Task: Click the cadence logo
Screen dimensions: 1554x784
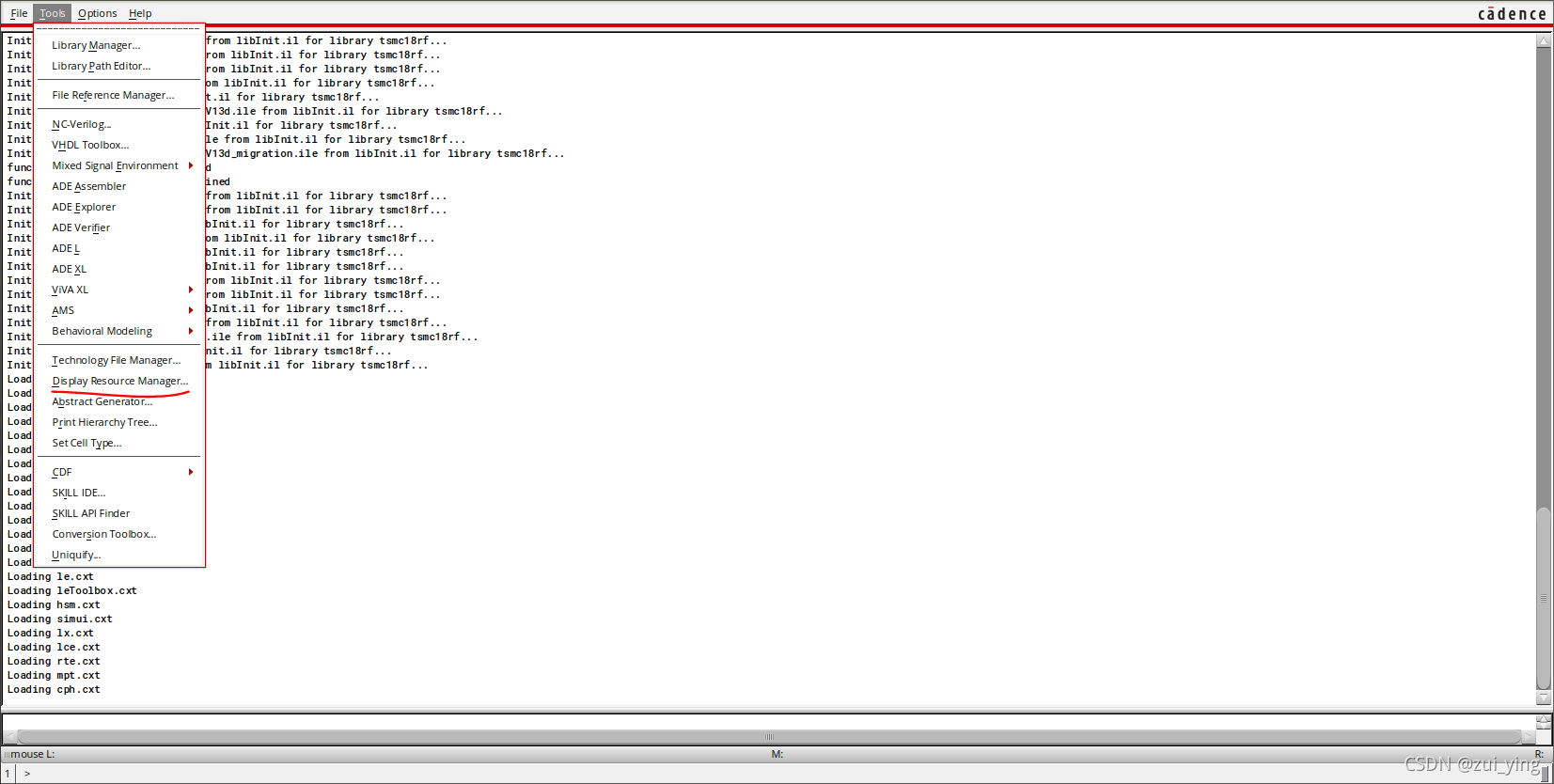Action: point(1512,13)
